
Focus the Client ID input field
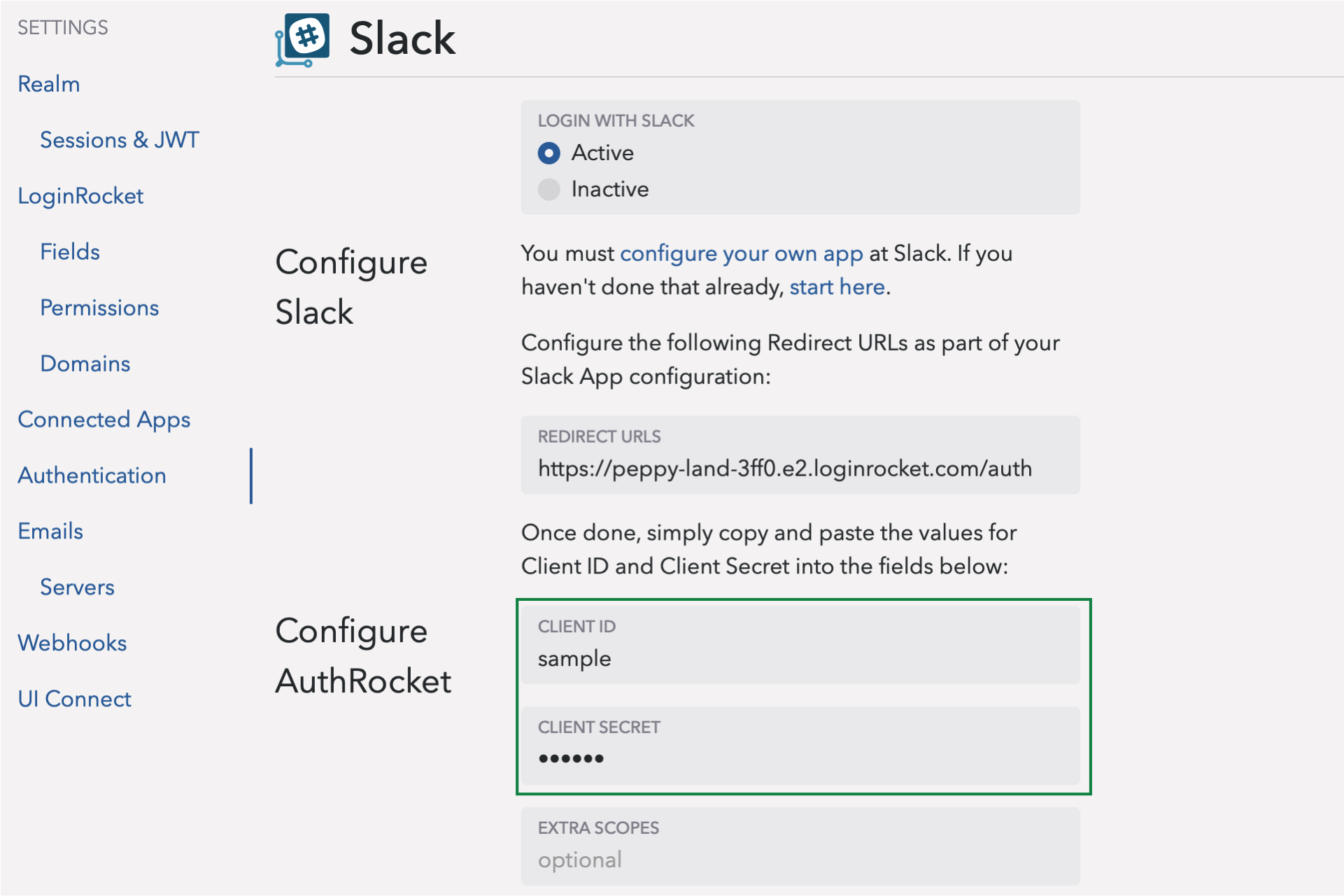click(800, 645)
